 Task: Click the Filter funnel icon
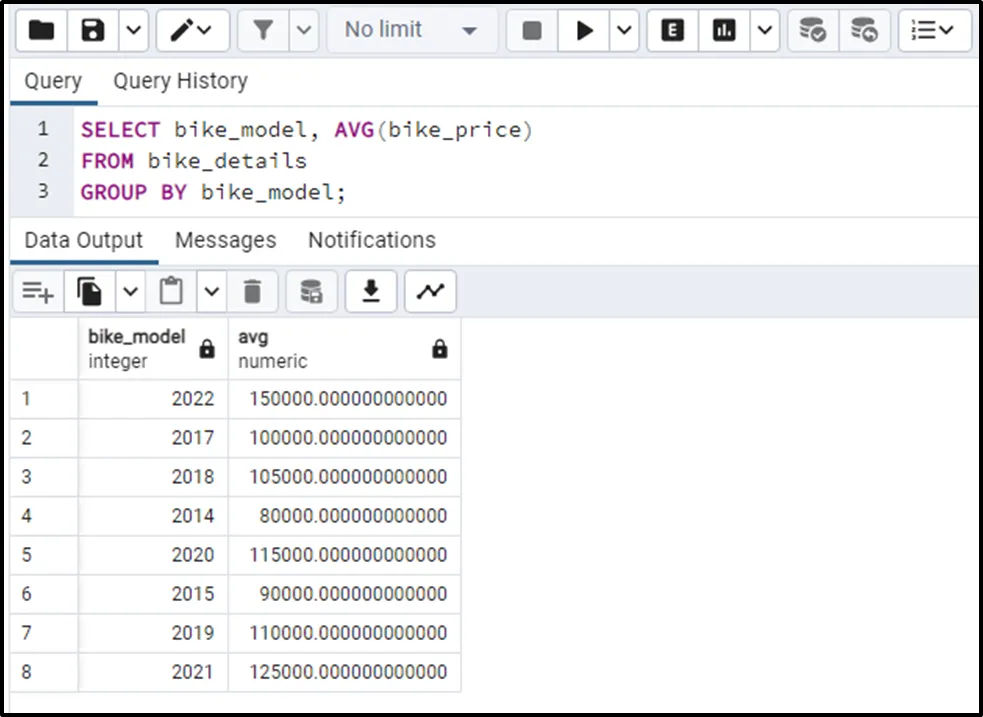tap(263, 31)
